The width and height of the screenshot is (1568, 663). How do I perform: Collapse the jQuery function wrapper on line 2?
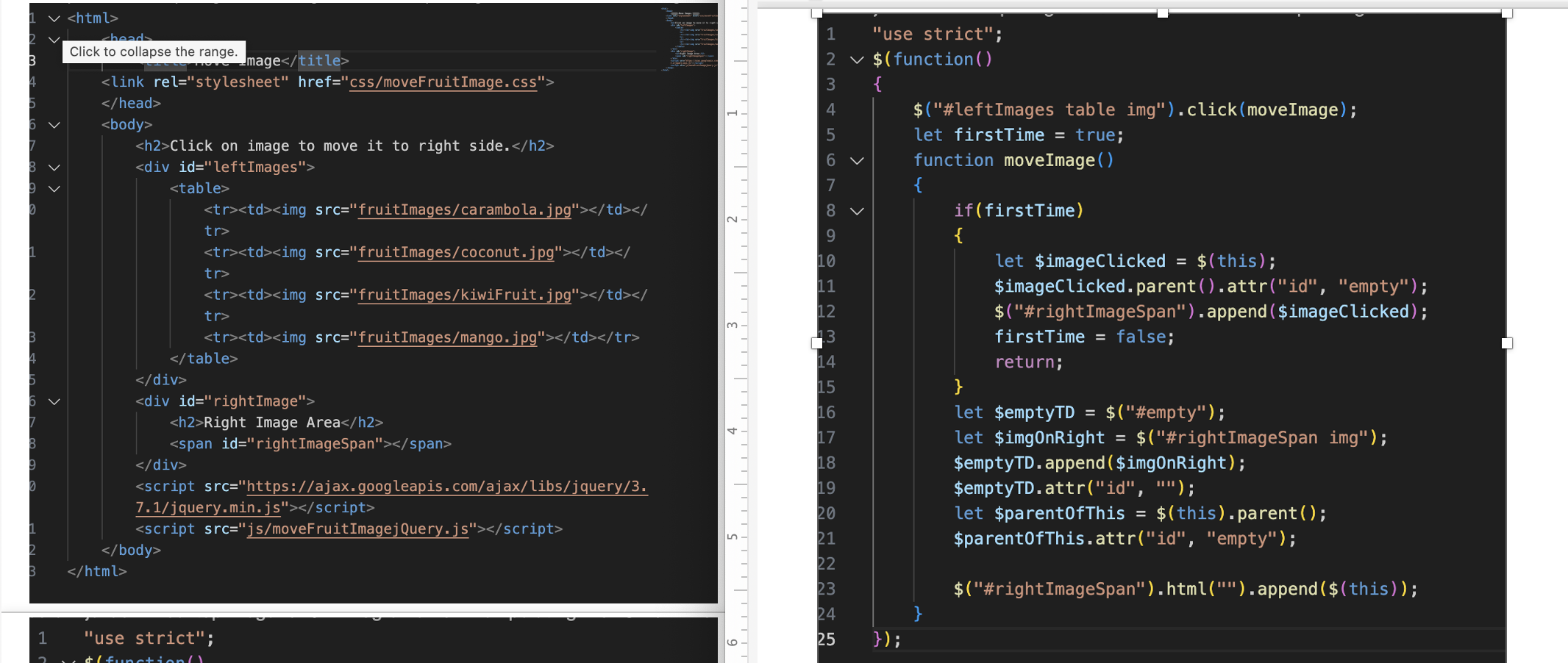point(856,60)
